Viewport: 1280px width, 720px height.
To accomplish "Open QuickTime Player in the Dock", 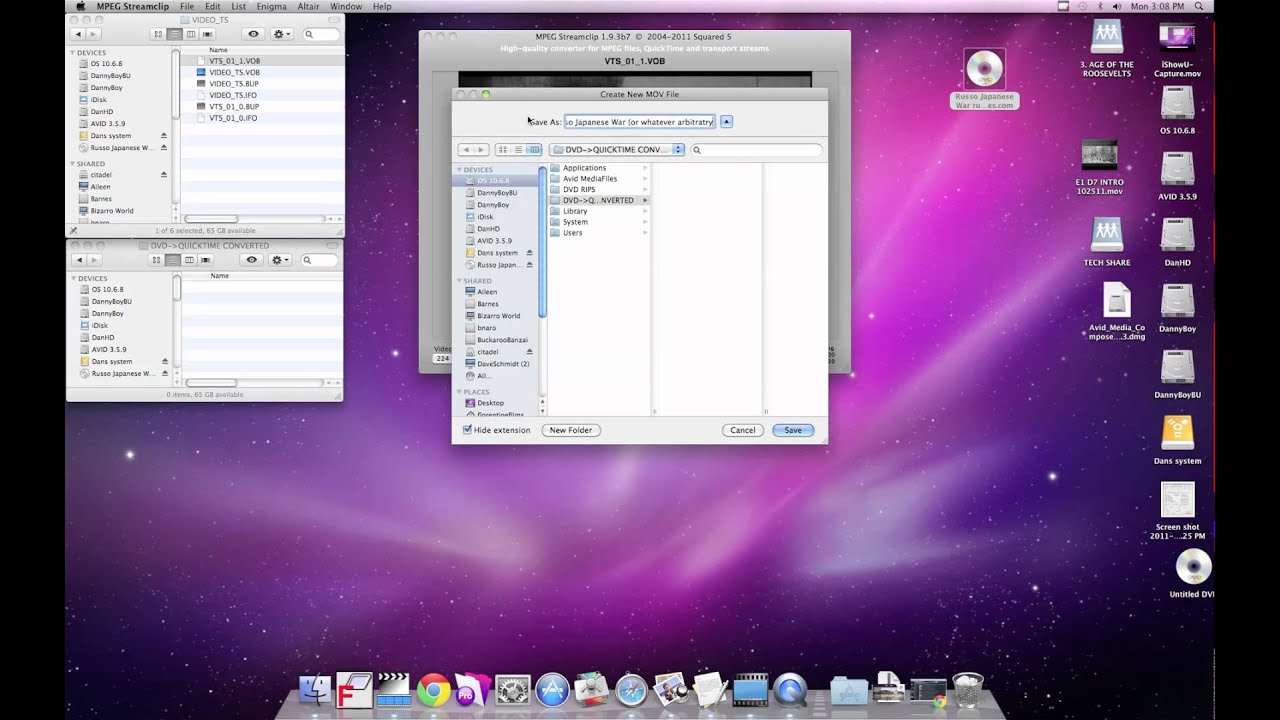I will 790,690.
